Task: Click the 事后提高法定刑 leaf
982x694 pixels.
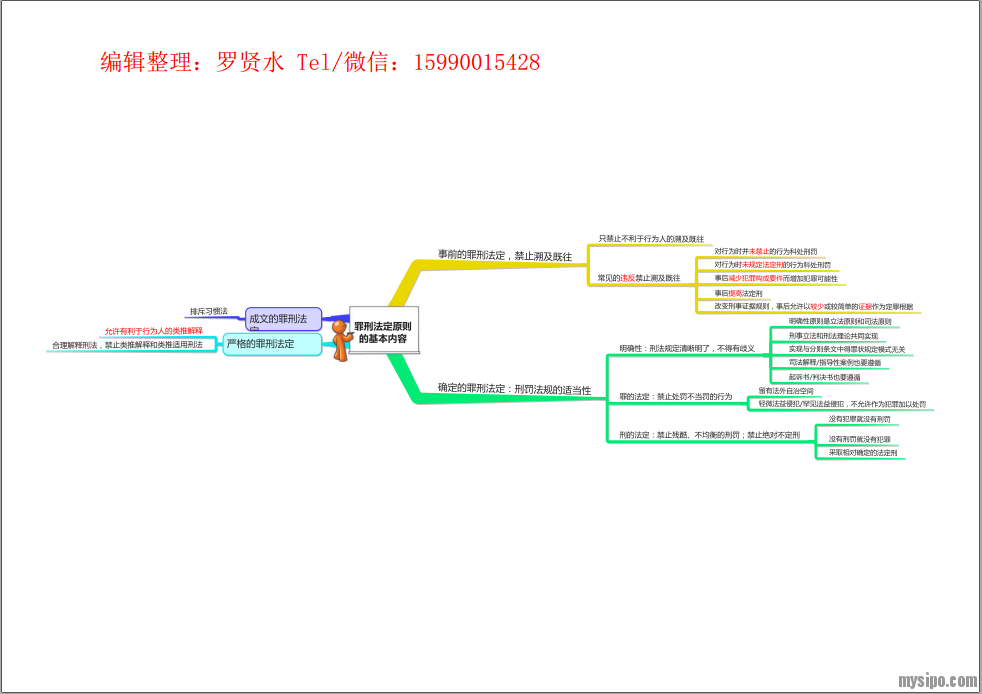Action: pyautogui.click(x=738, y=293)
